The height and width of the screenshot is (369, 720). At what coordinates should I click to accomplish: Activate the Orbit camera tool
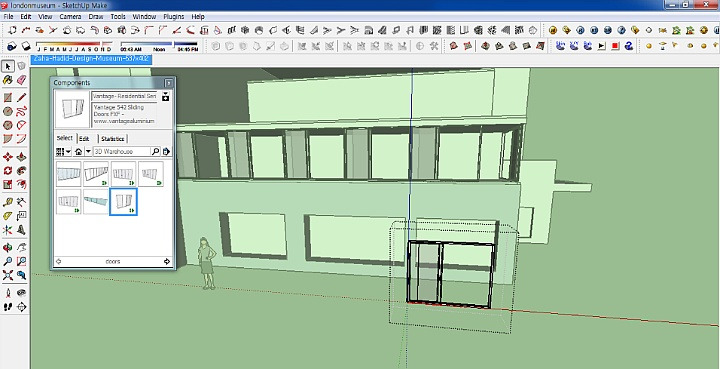[8, 248]
